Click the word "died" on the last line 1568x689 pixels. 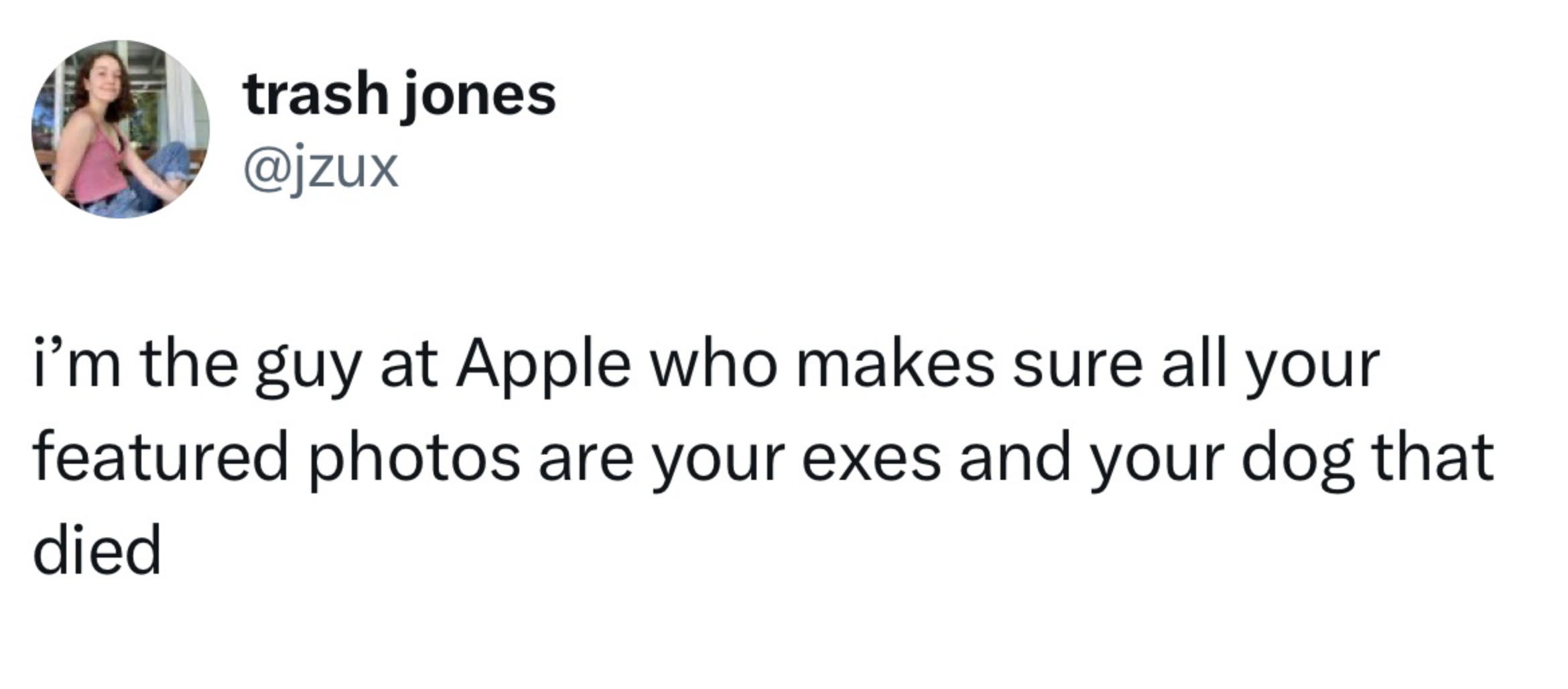[97, 550]
